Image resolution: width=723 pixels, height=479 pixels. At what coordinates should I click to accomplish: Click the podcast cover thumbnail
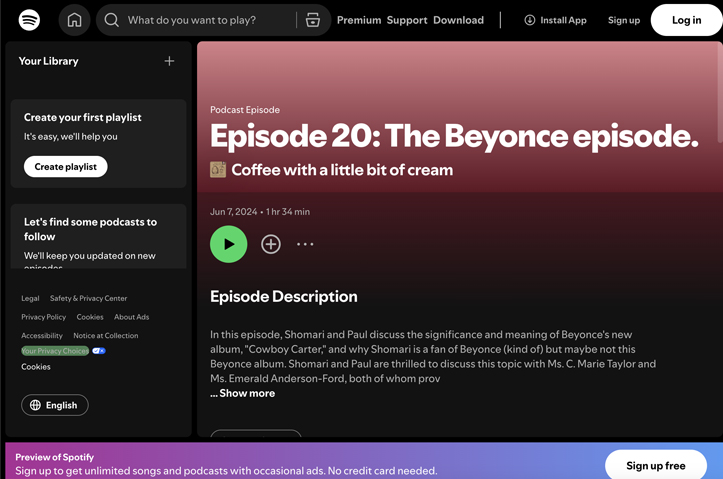[x=218, y=170]
